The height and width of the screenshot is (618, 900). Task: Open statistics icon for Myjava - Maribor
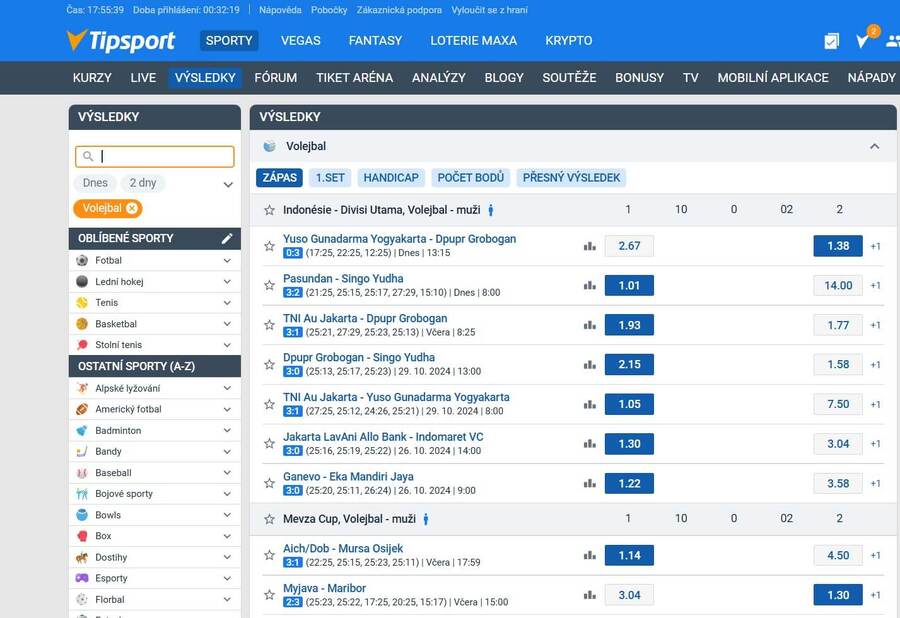pyautogui.click(x=590, y=595)
